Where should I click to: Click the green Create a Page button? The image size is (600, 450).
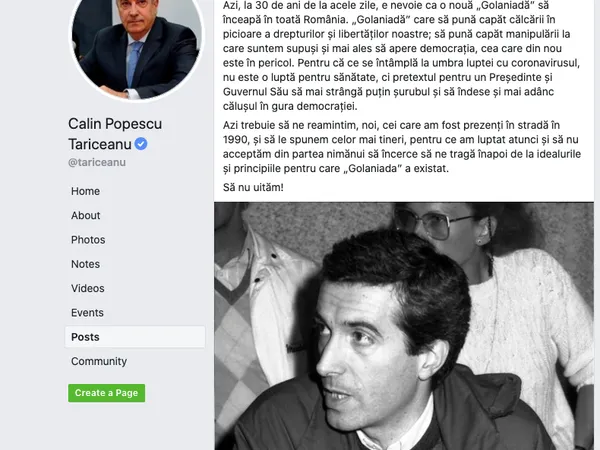pyautogui.click(x=106, y=393)
